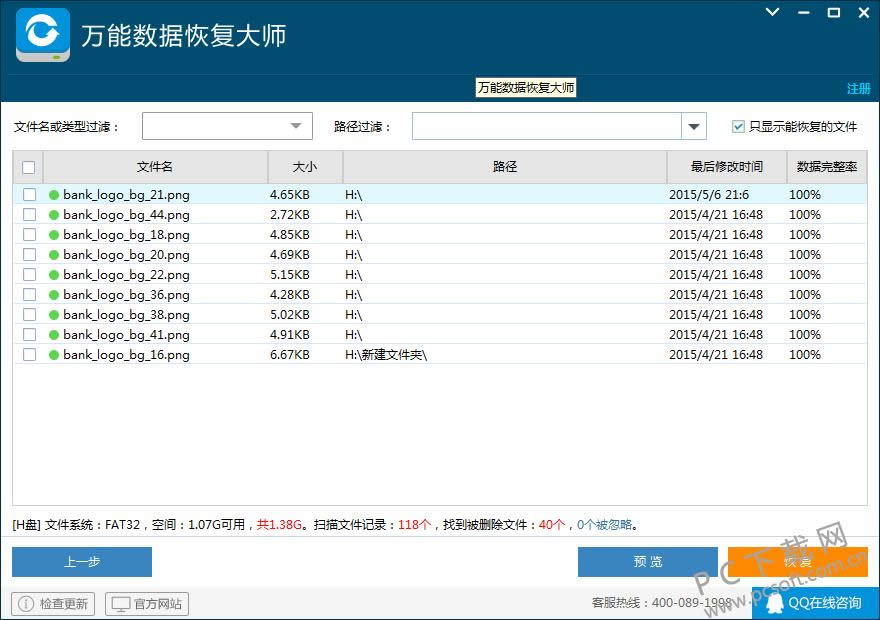Check the box for bank_logo_bg_44.png
Screen dimensions: 880x620
pyautogui.click(x=29, y=215)
